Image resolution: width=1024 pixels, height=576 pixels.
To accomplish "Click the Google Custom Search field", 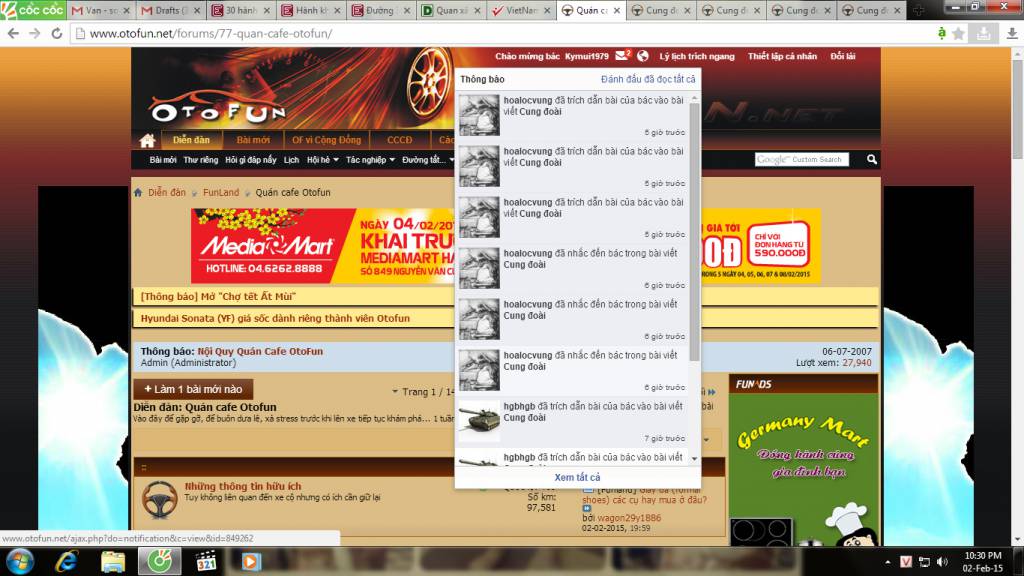I will point(802,159).
